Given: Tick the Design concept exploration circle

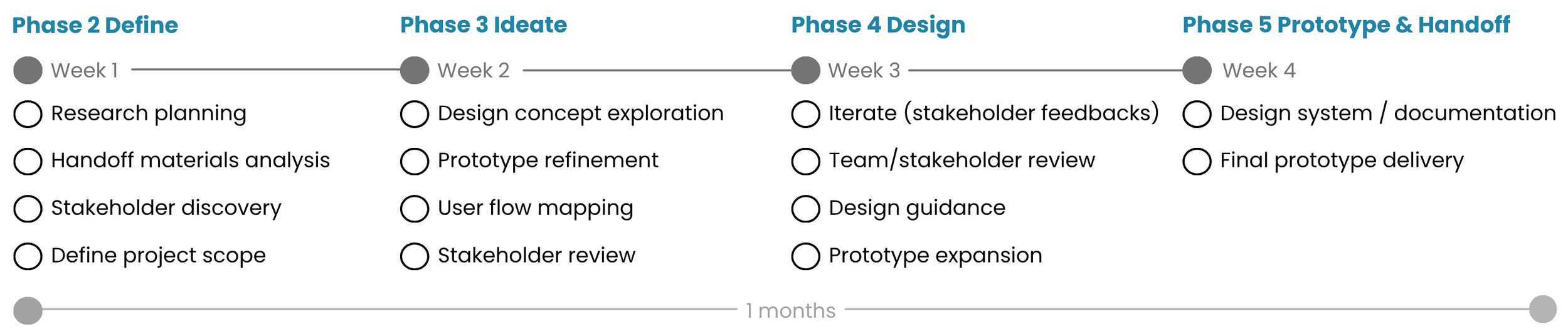Looking at the screenshot, I should pos(415,114).
